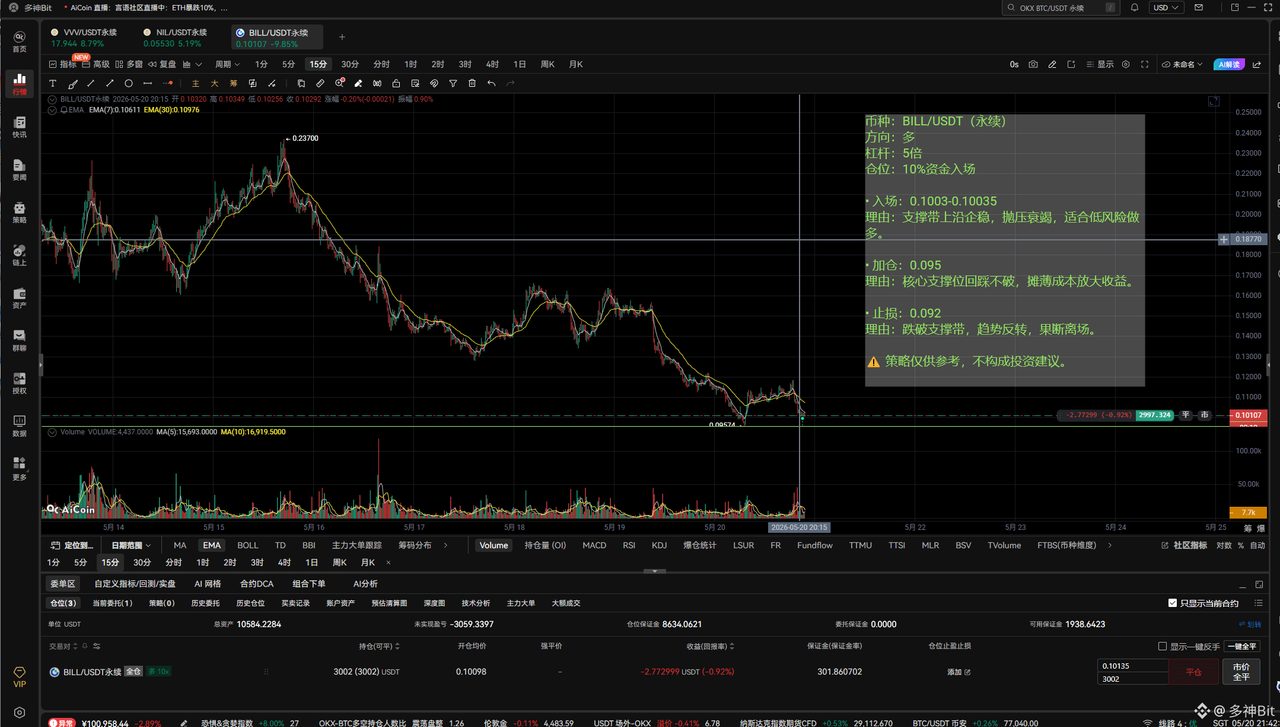Open the 当前委托(1) tab
This screenshot has height=727, width=1280.
pos(112,603)
